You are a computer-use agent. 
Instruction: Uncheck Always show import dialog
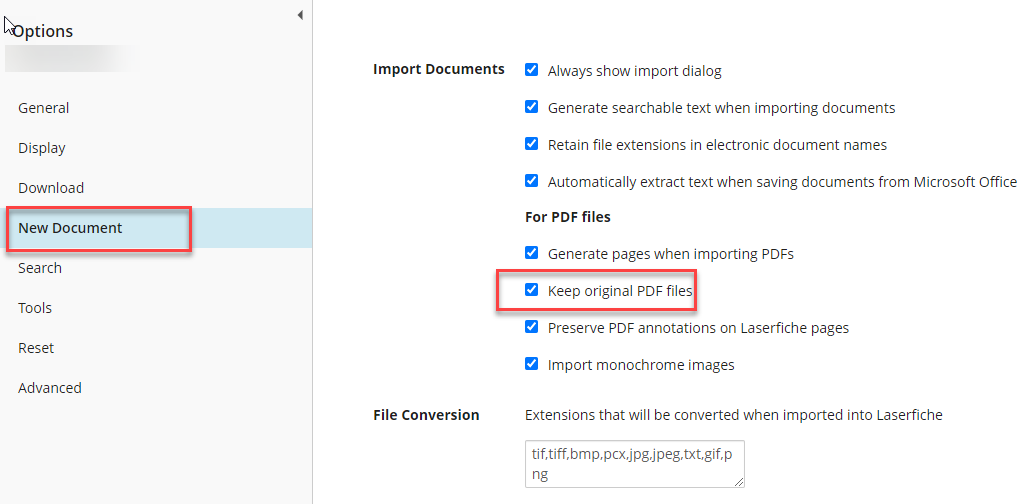[x=532, y=71]
